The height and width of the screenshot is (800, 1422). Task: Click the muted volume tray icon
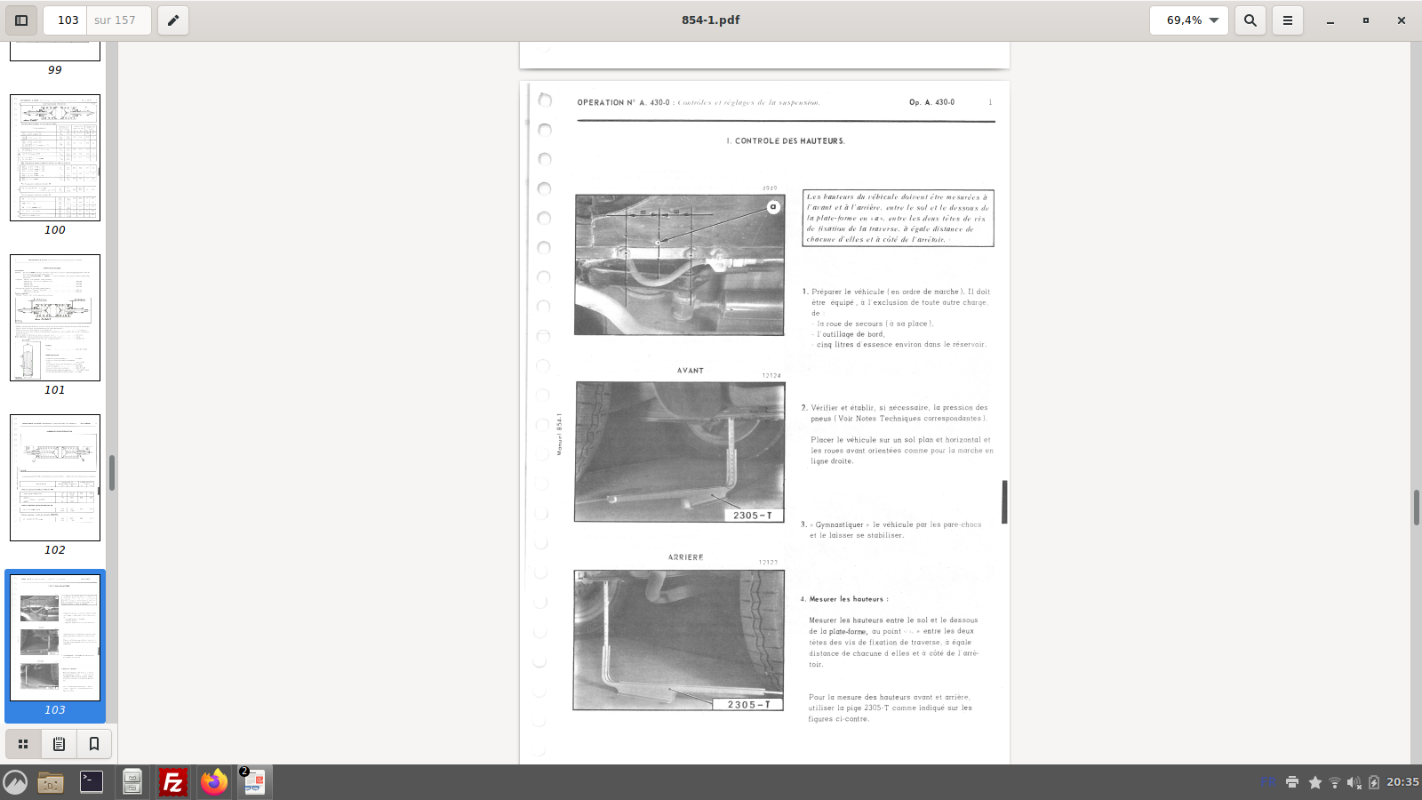[x=1354, y=782]
